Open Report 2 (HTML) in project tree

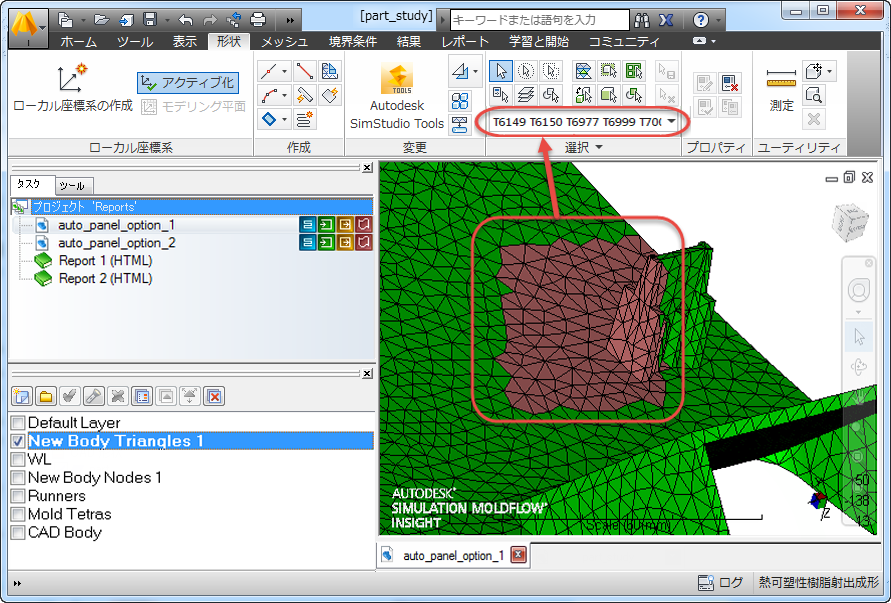point(105,278)
